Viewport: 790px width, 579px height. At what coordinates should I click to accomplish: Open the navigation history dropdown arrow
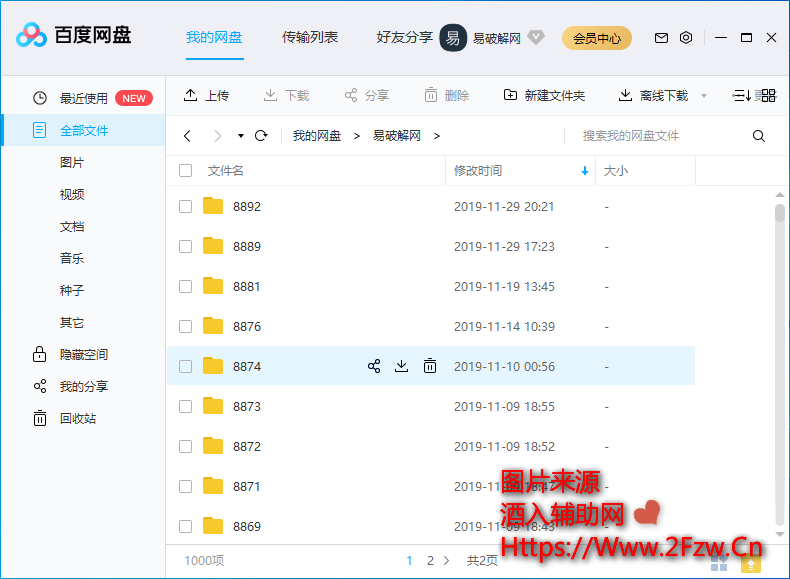coord(241,136)
